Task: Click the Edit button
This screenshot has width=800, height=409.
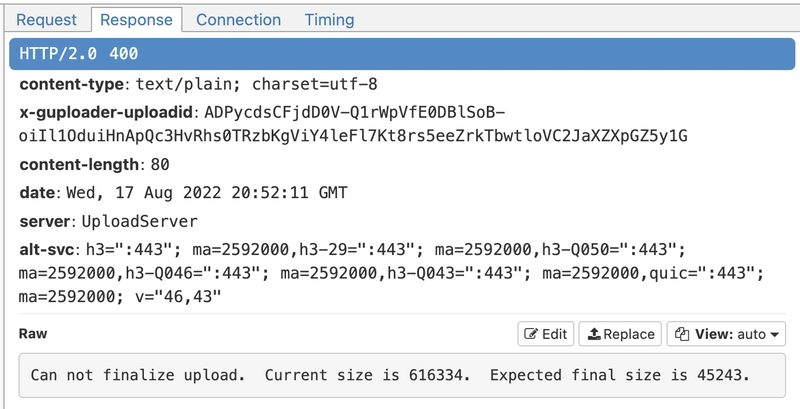Action: [x=545, y=334]
